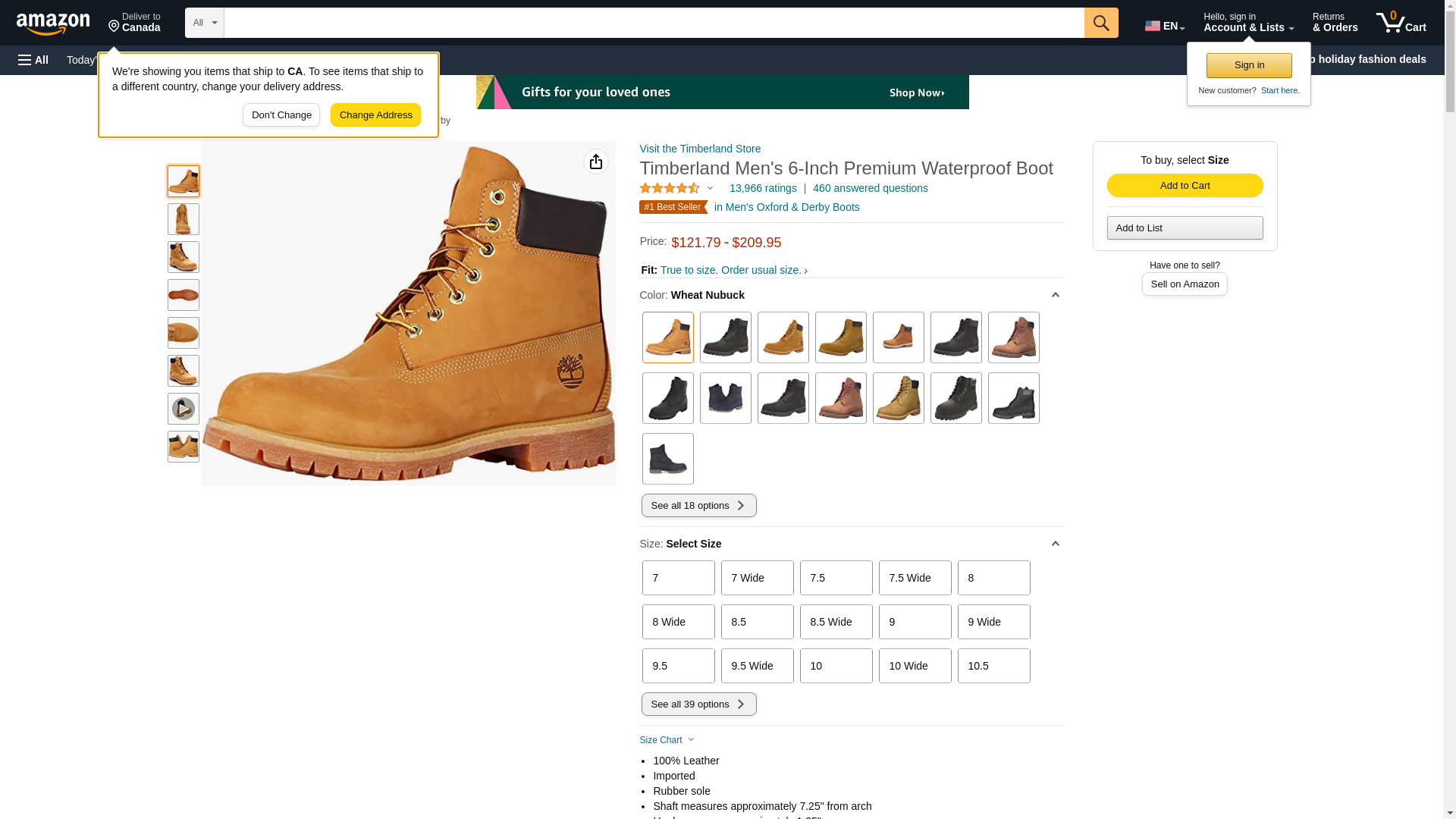Click the star rating icons
Image resolution: width=1456 pixels, height=819 pixels.
coord(670,188)
